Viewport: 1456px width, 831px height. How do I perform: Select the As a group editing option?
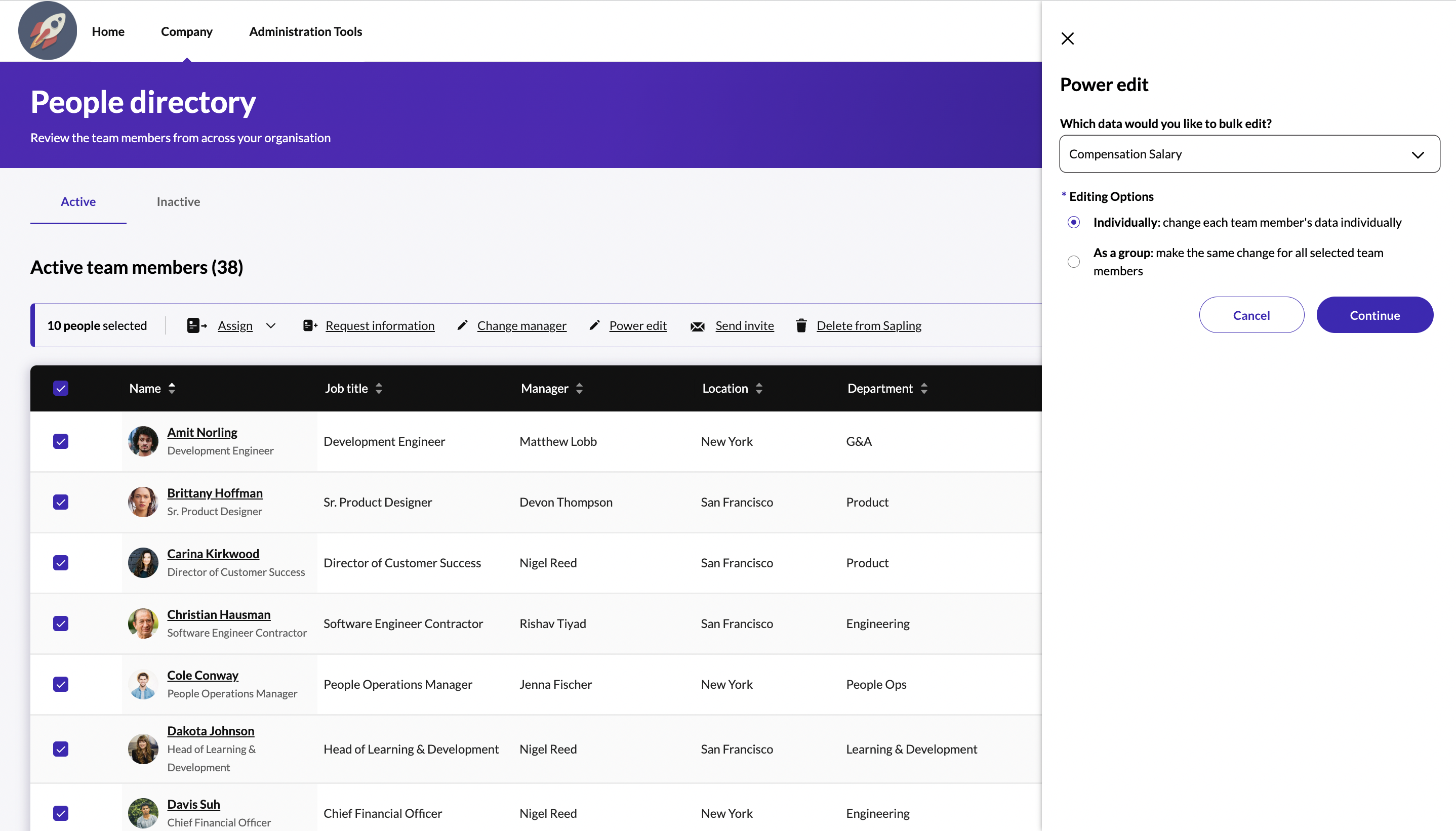(1074, 261)
